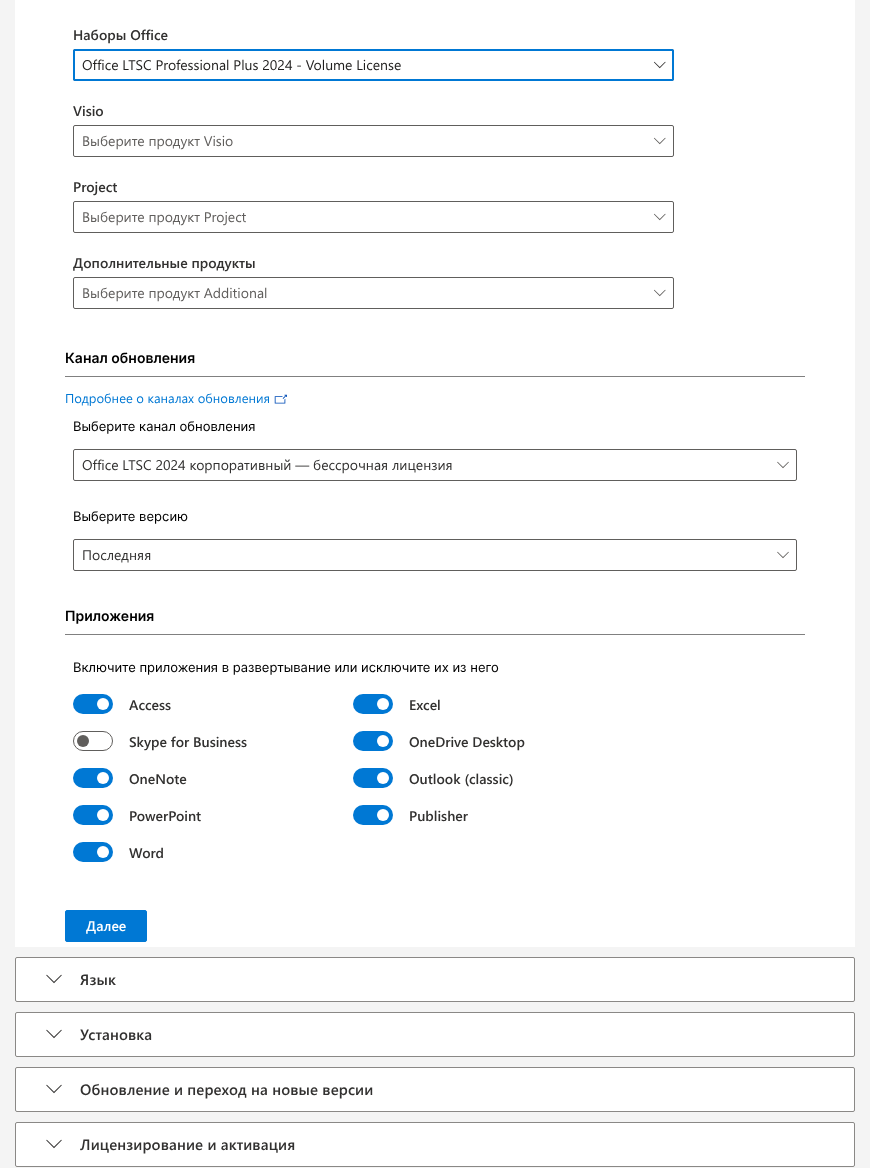Switch off the Word toggle

coord(93,852)
